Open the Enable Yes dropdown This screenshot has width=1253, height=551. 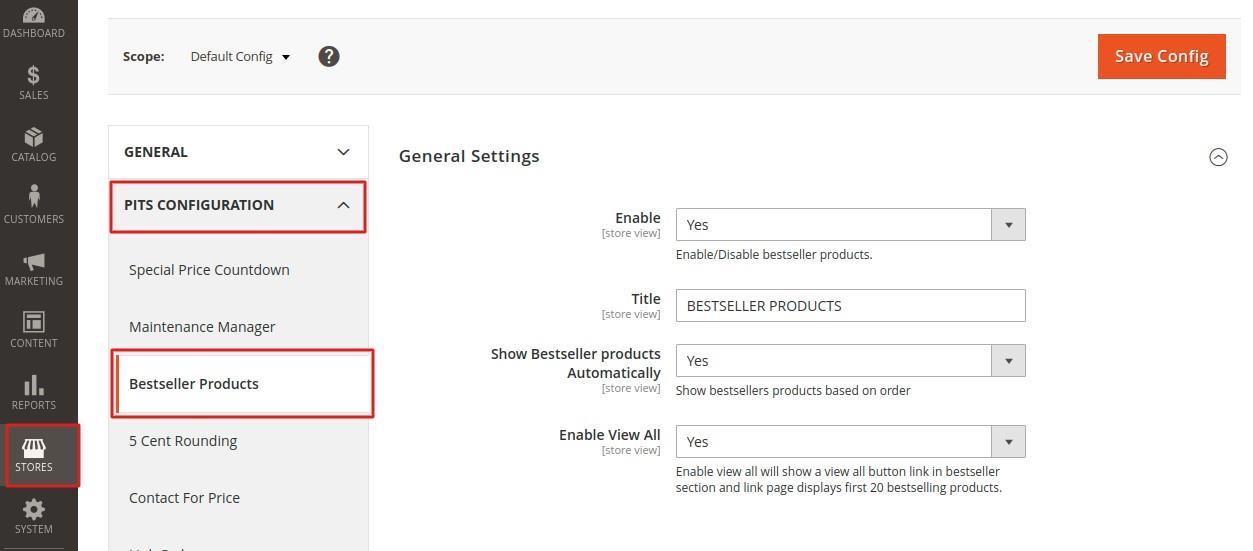[850, 225]
